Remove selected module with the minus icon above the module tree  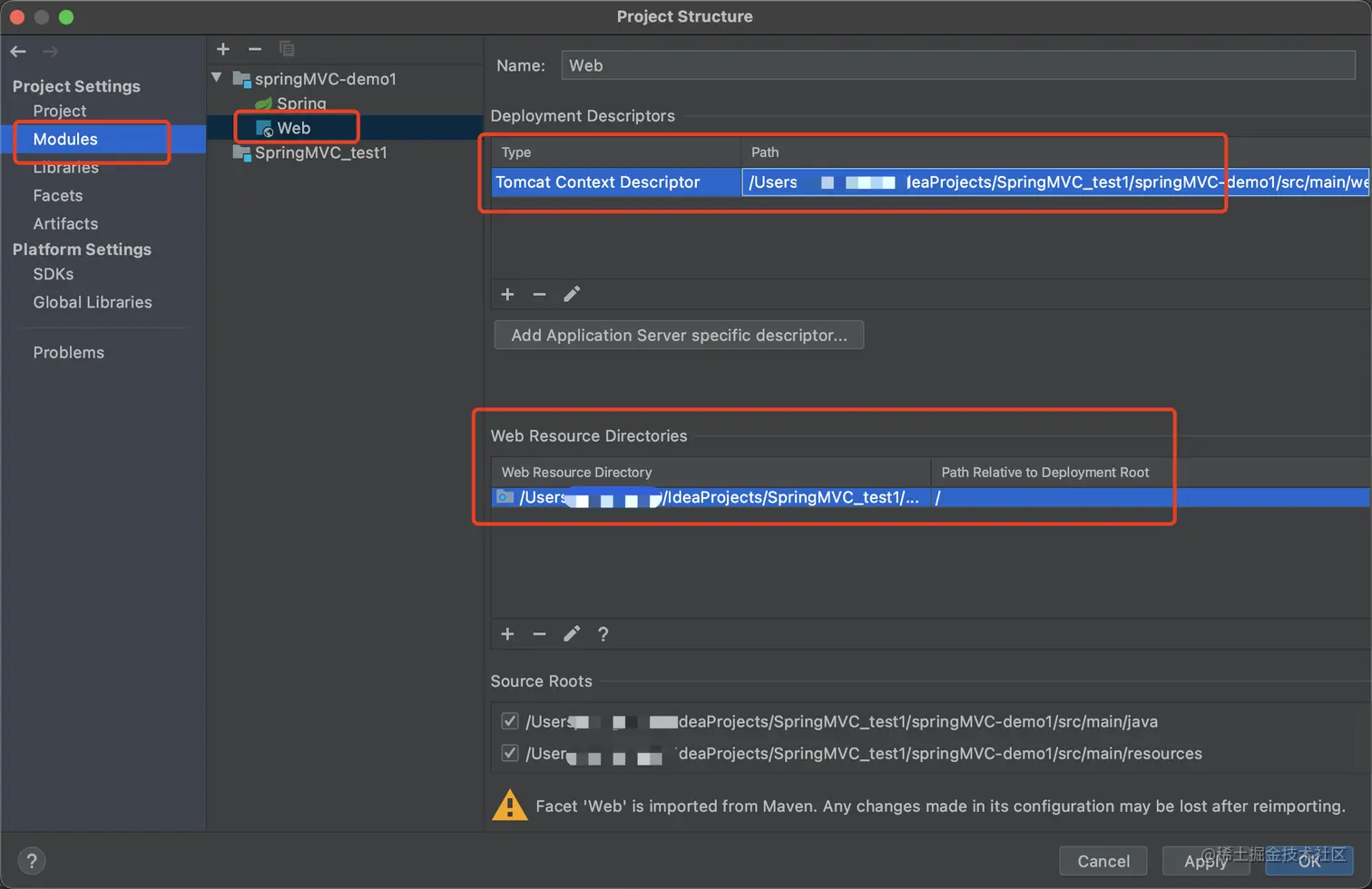tap(255, 49)
